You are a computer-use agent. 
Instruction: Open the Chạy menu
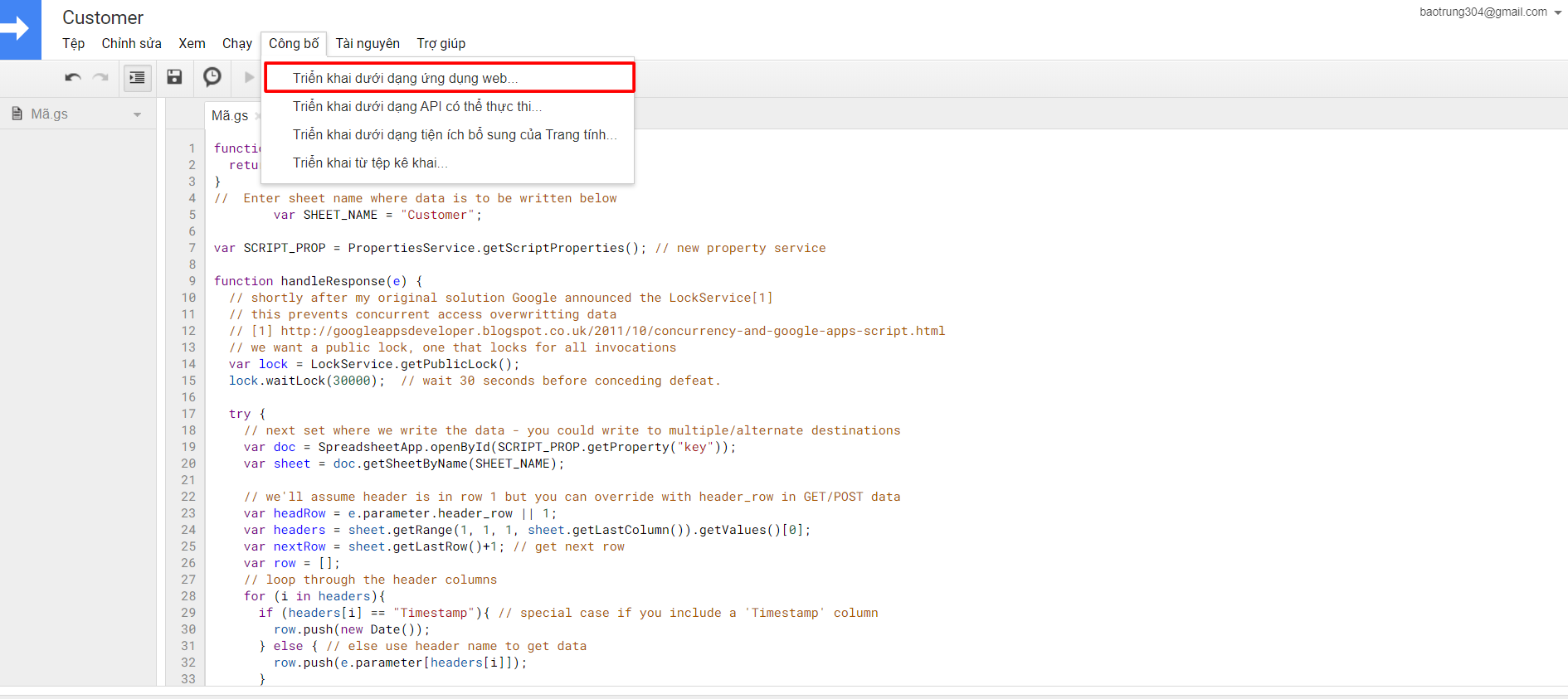pyautogui.click(x=236, y=43)
